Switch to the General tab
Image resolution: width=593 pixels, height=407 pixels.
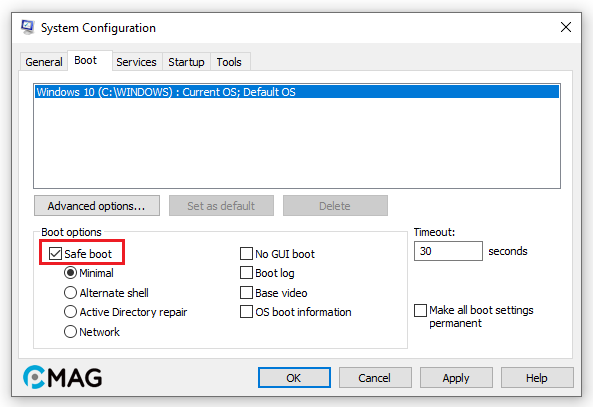point(44,62)
